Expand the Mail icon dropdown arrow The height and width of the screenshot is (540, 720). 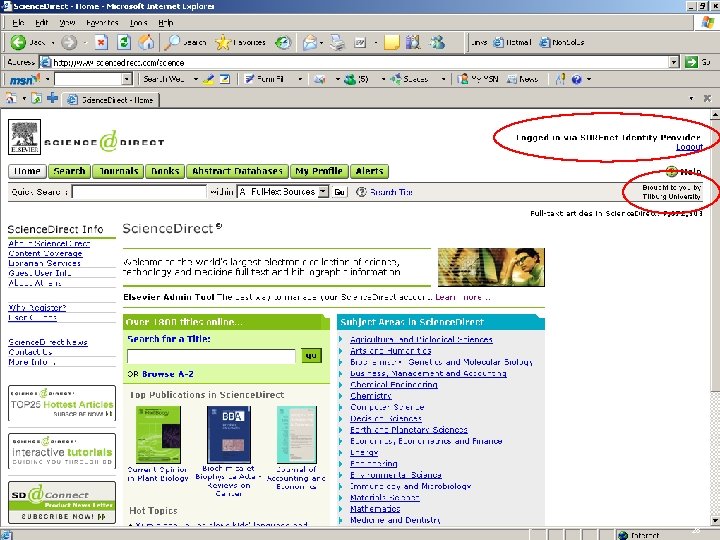(x=321, y=43)
